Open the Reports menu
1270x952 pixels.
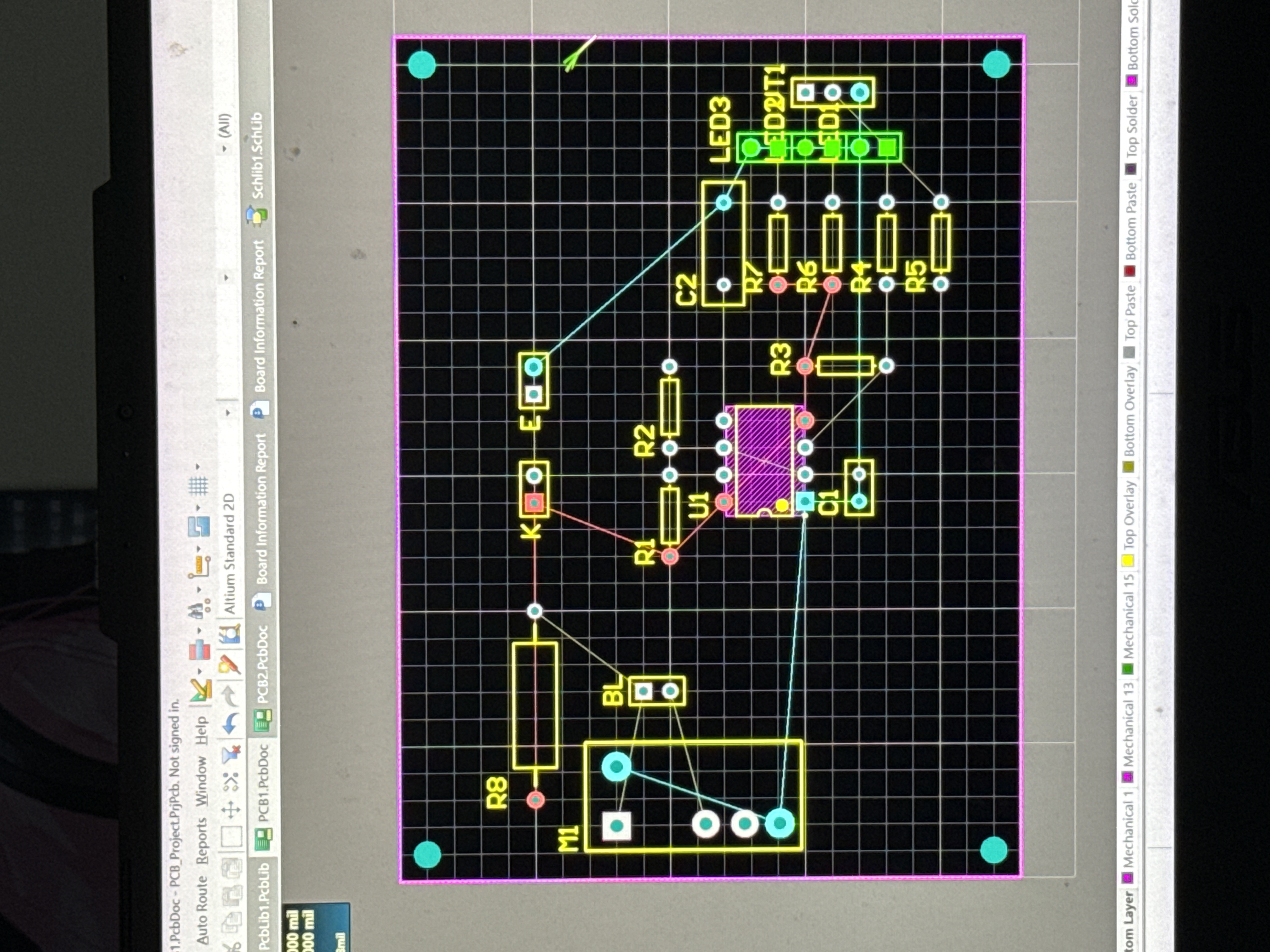pyautogui.click(x=202, y=841)
